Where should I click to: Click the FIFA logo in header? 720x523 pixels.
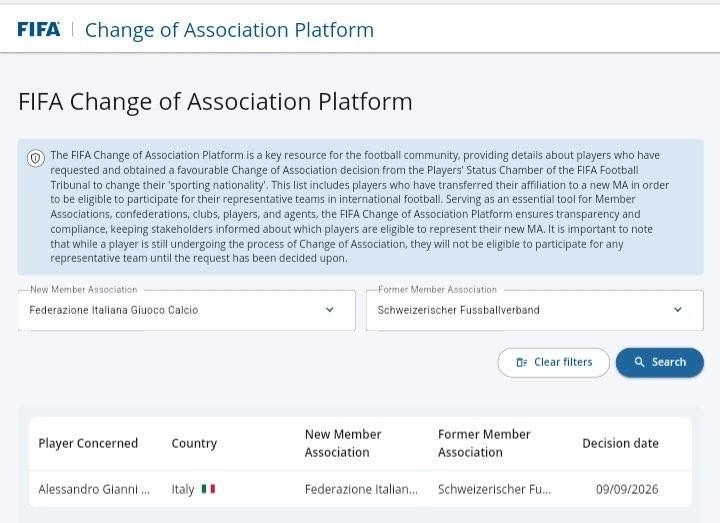39,30
